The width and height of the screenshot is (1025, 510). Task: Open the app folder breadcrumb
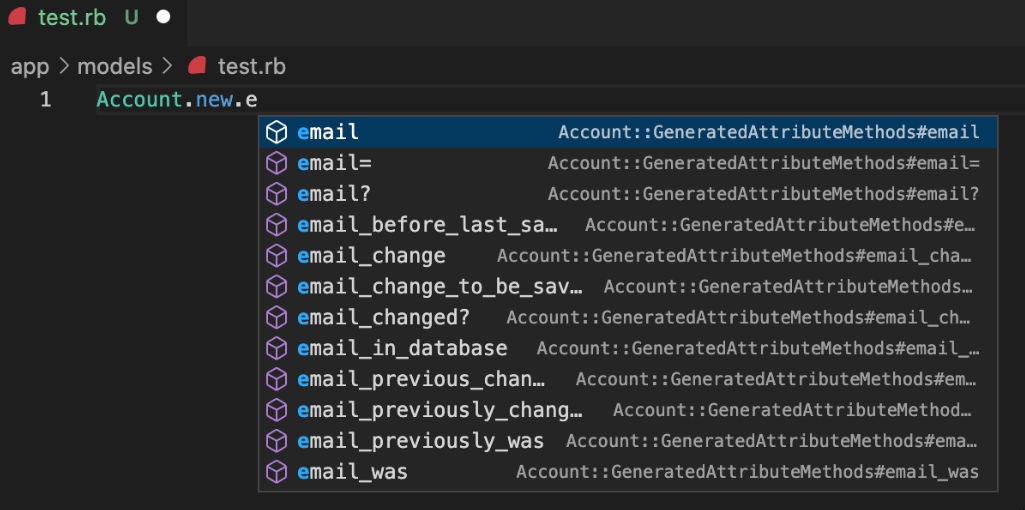click(30, 67)
